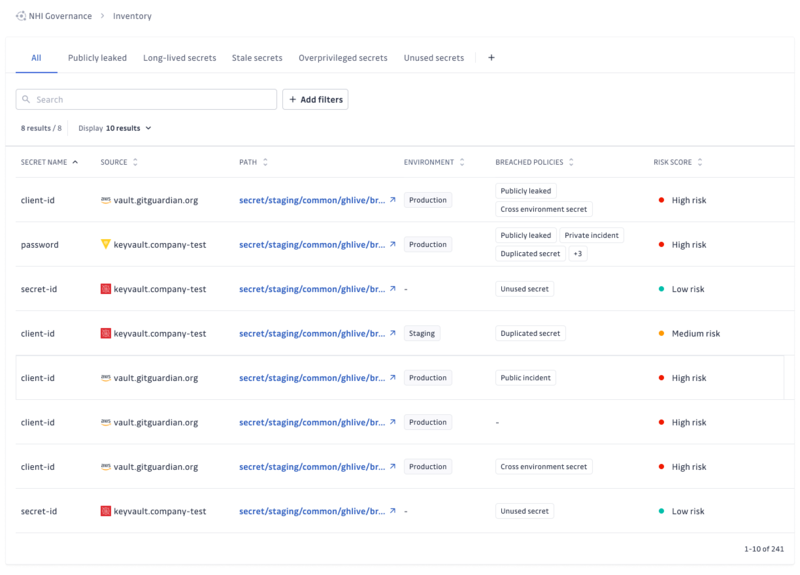The image size is (800, 575).
Task: Click the Public incident policy badge
Action: pyautogui.click(x=528, y=378)
